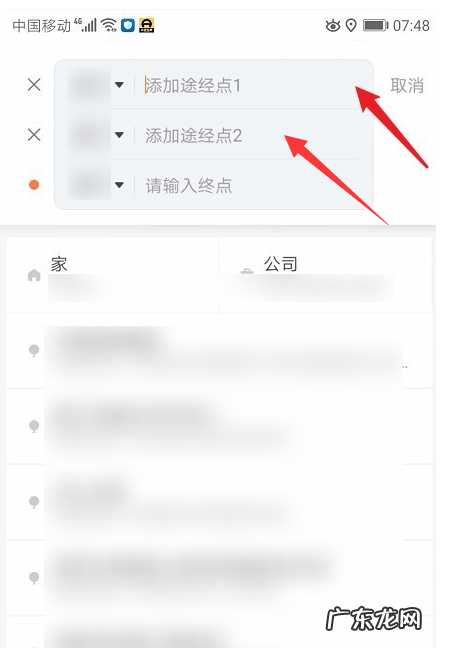Remove waypoint 2 with its X icon

click(x=34, y=135)
